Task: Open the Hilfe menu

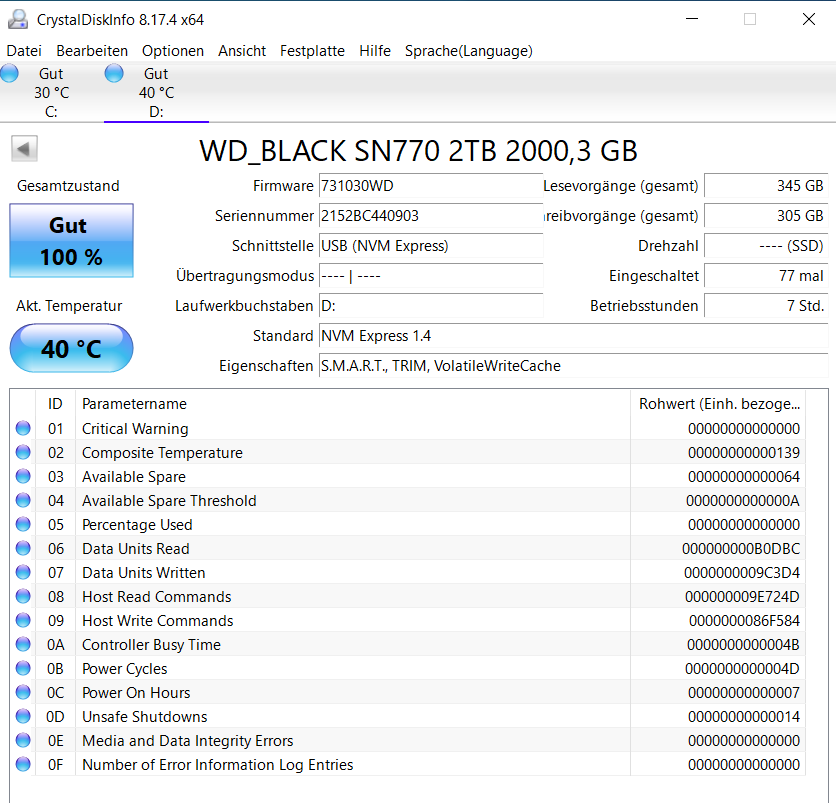Action: click(375, 51)
